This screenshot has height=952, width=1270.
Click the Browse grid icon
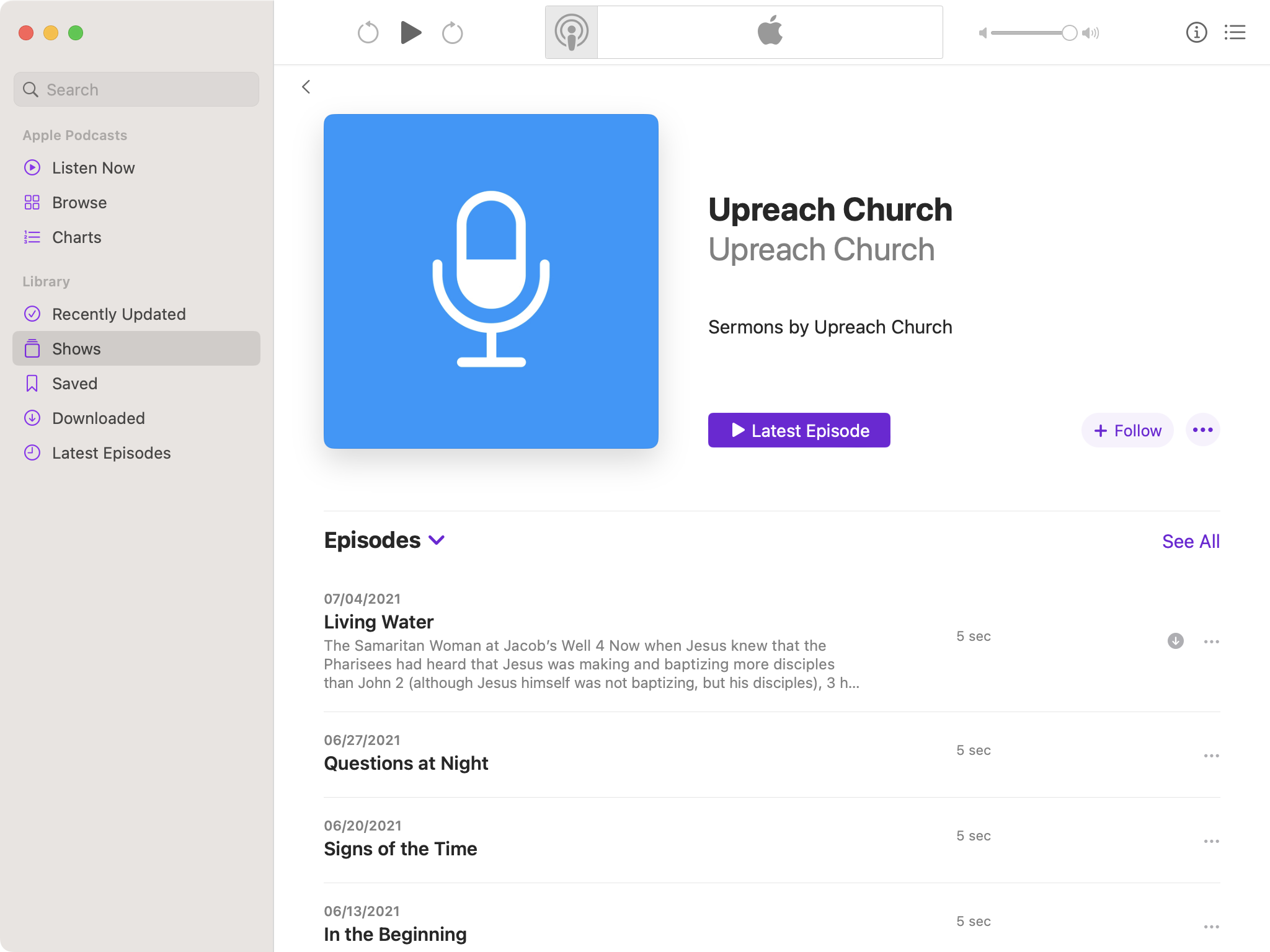(x=32, y=203)
